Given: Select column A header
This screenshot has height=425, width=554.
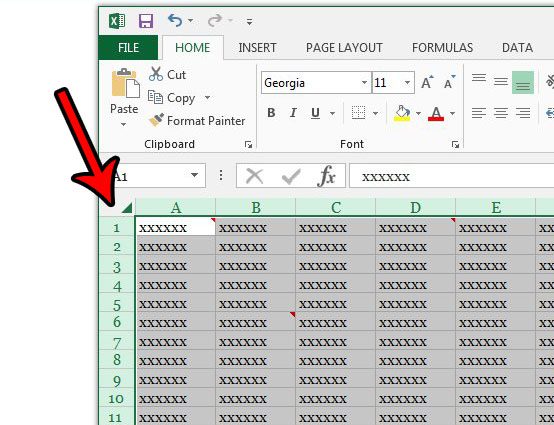Looking at the screenshot, I should pyautogui.click(x=176, y=207).
